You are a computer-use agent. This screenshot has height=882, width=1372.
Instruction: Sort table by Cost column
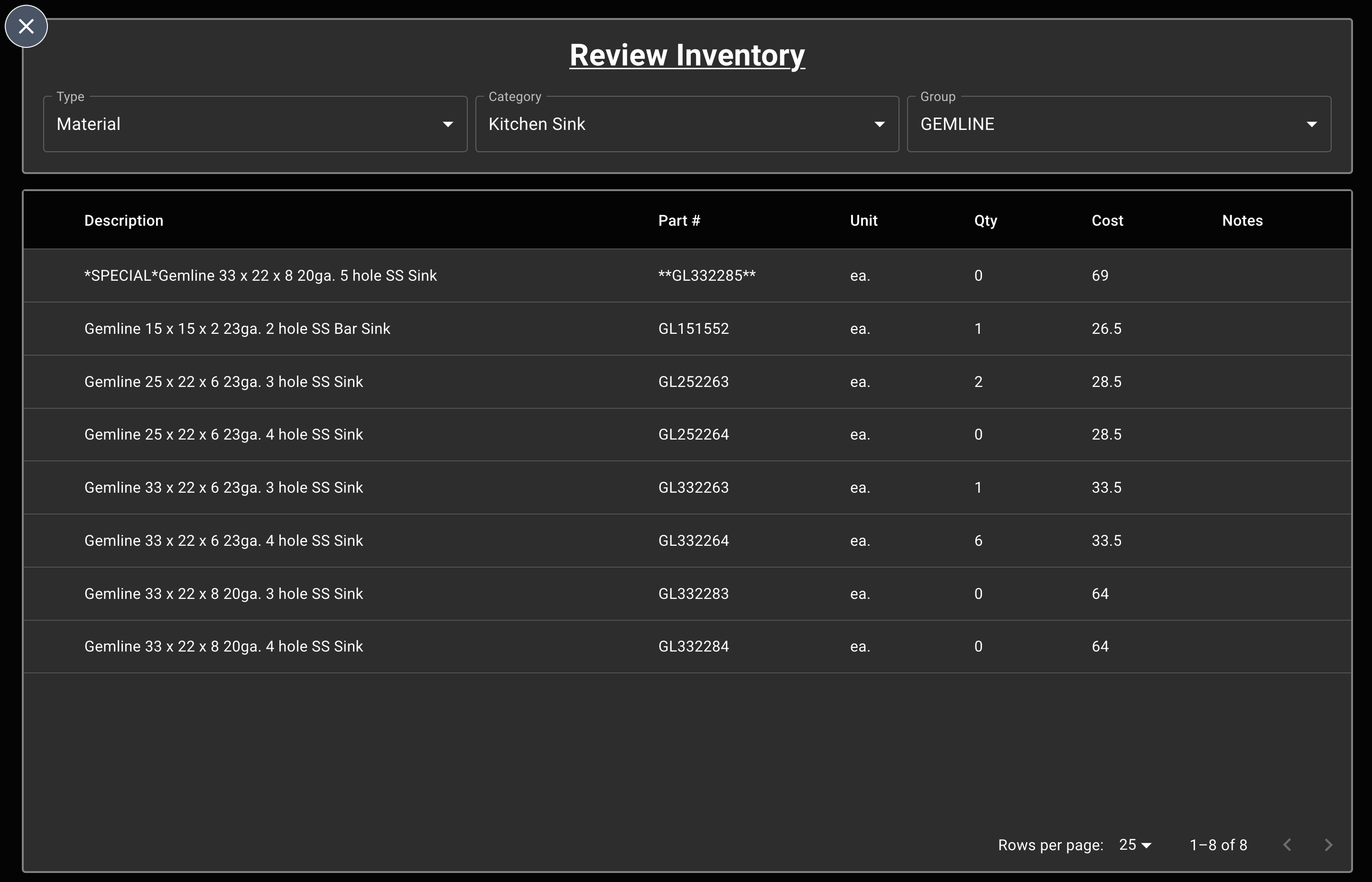click(x=1107, y=220)
